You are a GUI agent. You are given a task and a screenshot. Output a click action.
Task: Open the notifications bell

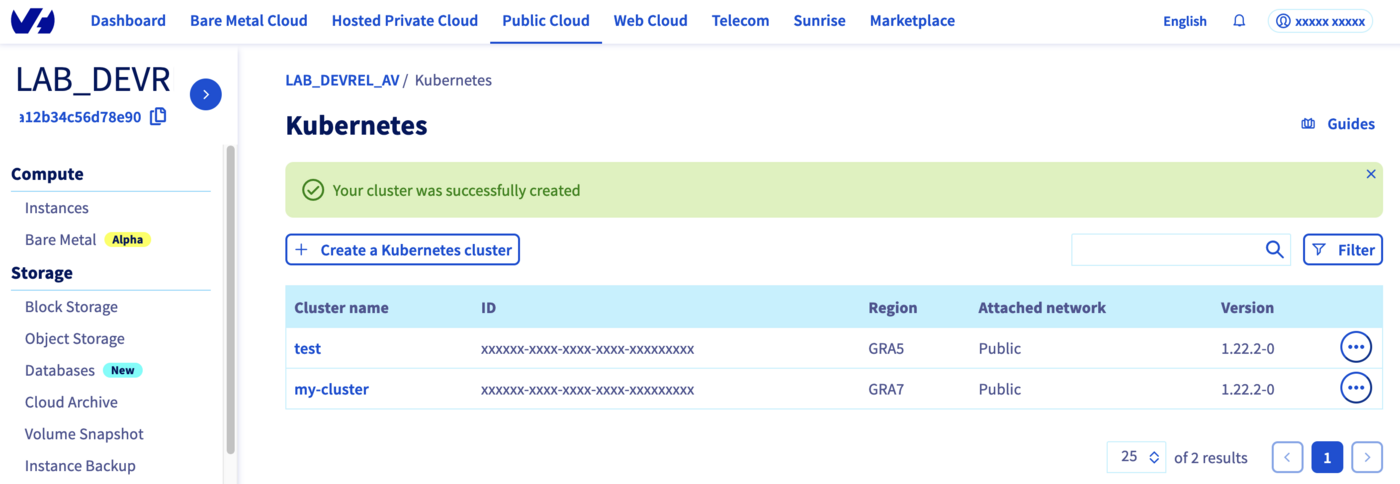(1239, 21)
